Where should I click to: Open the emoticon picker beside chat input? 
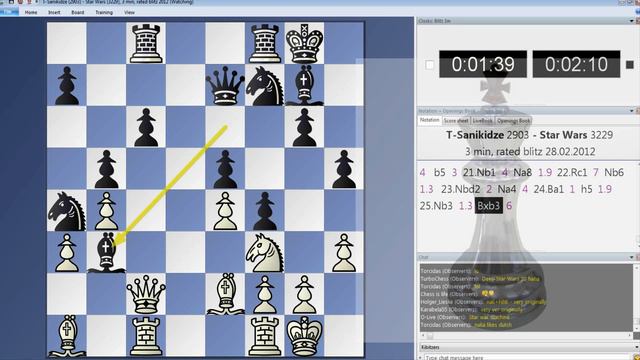635,357
